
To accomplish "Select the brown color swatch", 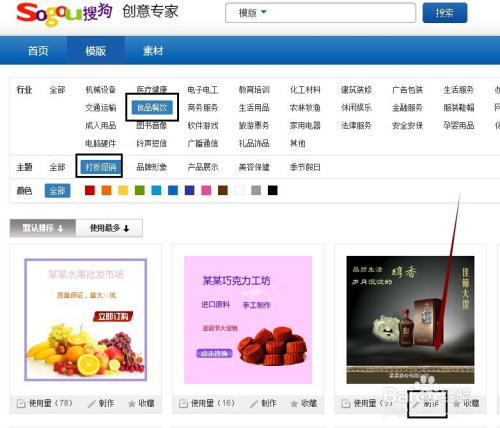I will 223,190.
